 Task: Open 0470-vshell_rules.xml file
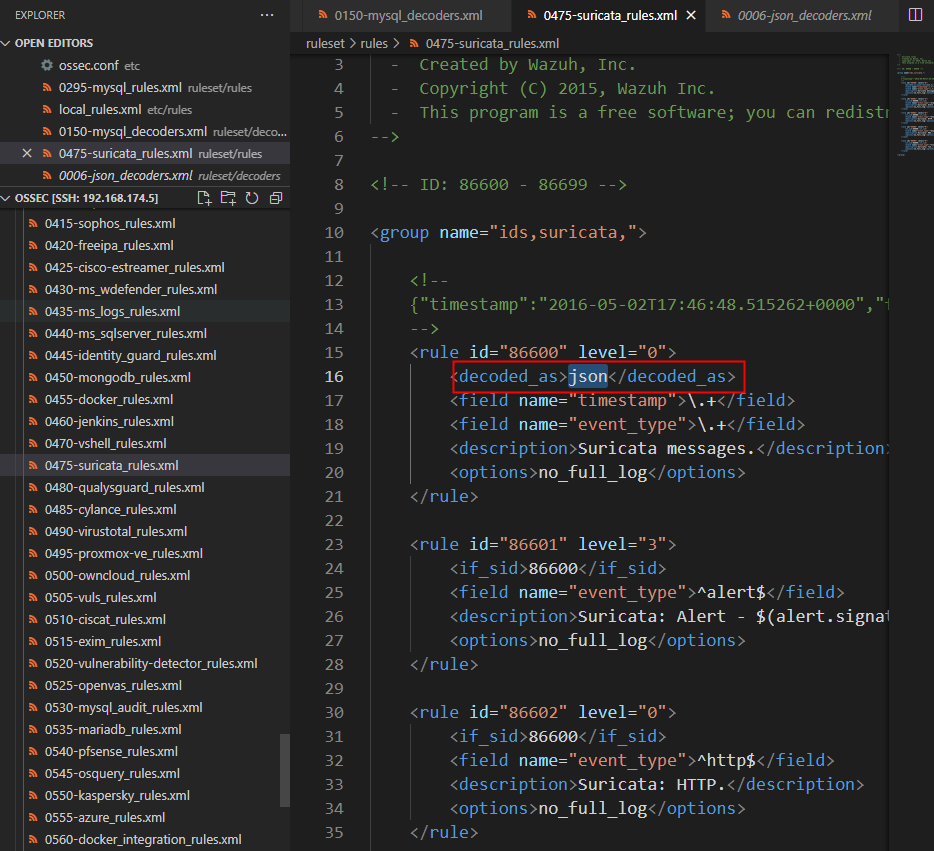[145, 444]
